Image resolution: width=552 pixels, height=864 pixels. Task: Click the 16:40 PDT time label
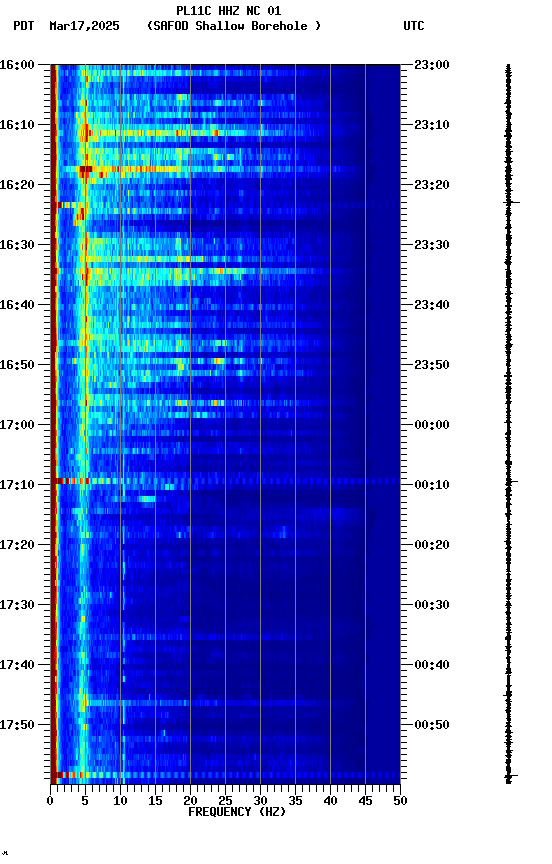coord(17,305)
